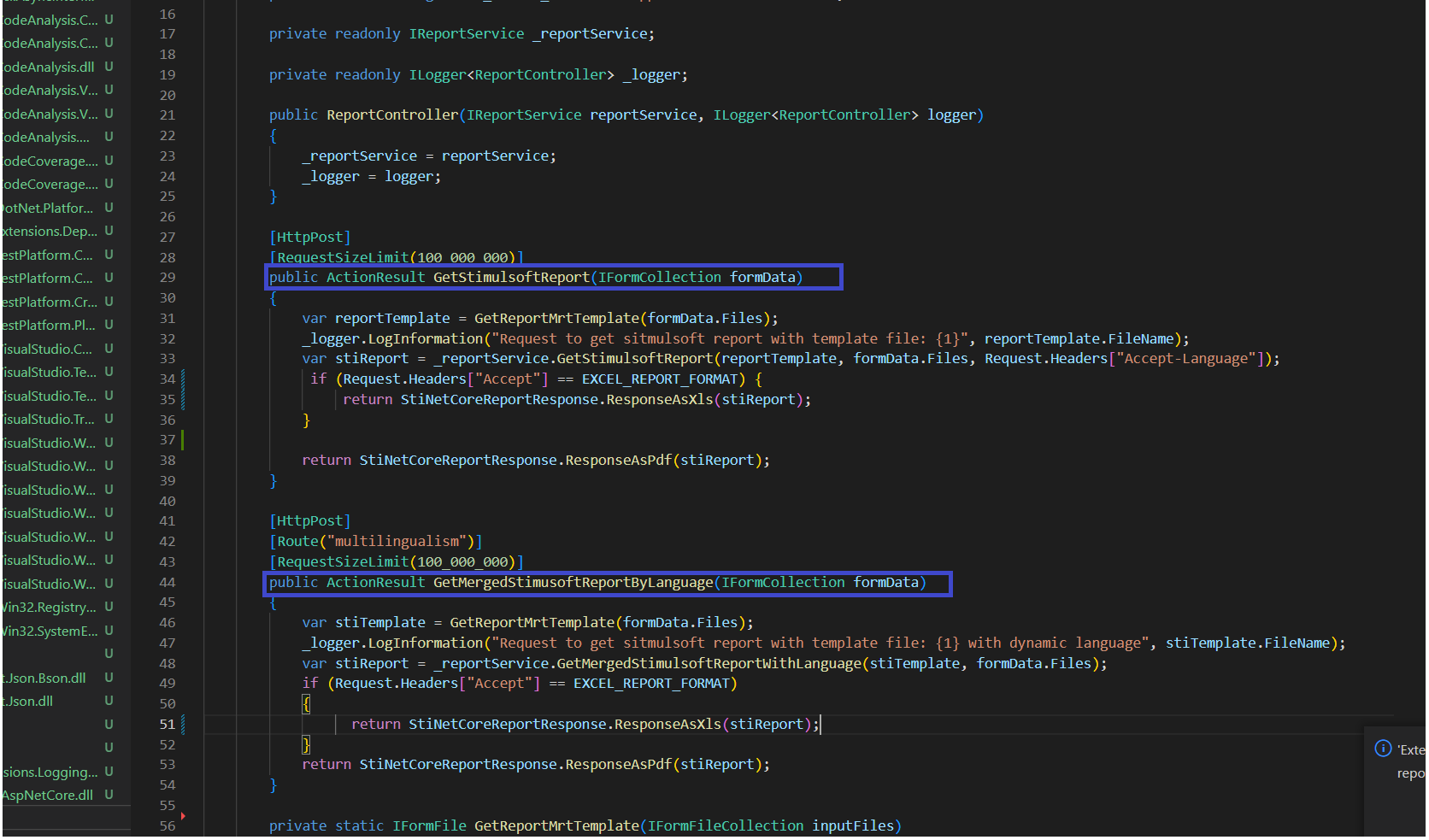Click the "Accept-Language" header string
Screen dimensions: 1429x840
pyautogui.click(x=1186, y=359)
